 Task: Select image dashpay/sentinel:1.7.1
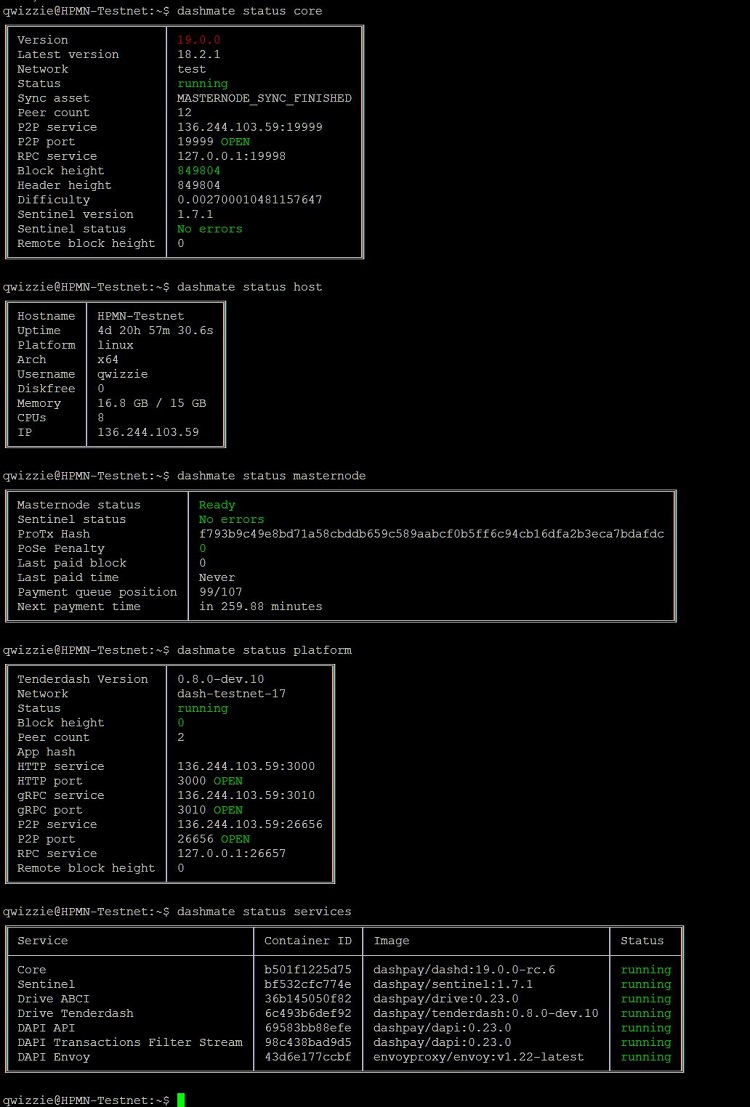[453, 984]
